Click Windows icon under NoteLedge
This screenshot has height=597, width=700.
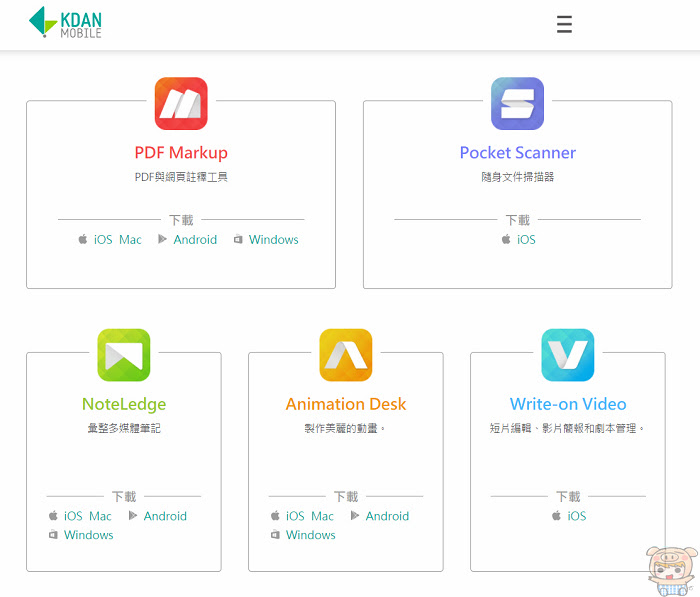pos(53,534)
